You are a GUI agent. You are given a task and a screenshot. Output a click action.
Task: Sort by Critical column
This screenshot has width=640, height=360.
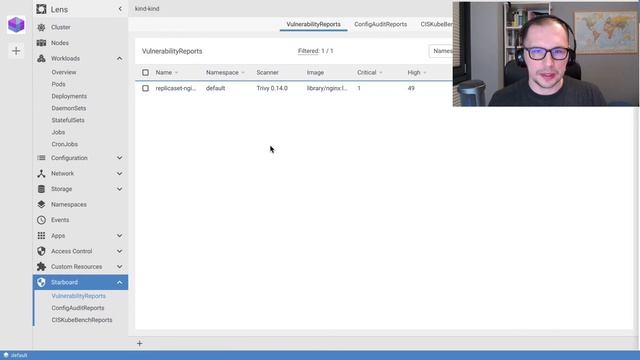[x=370, y=73]
